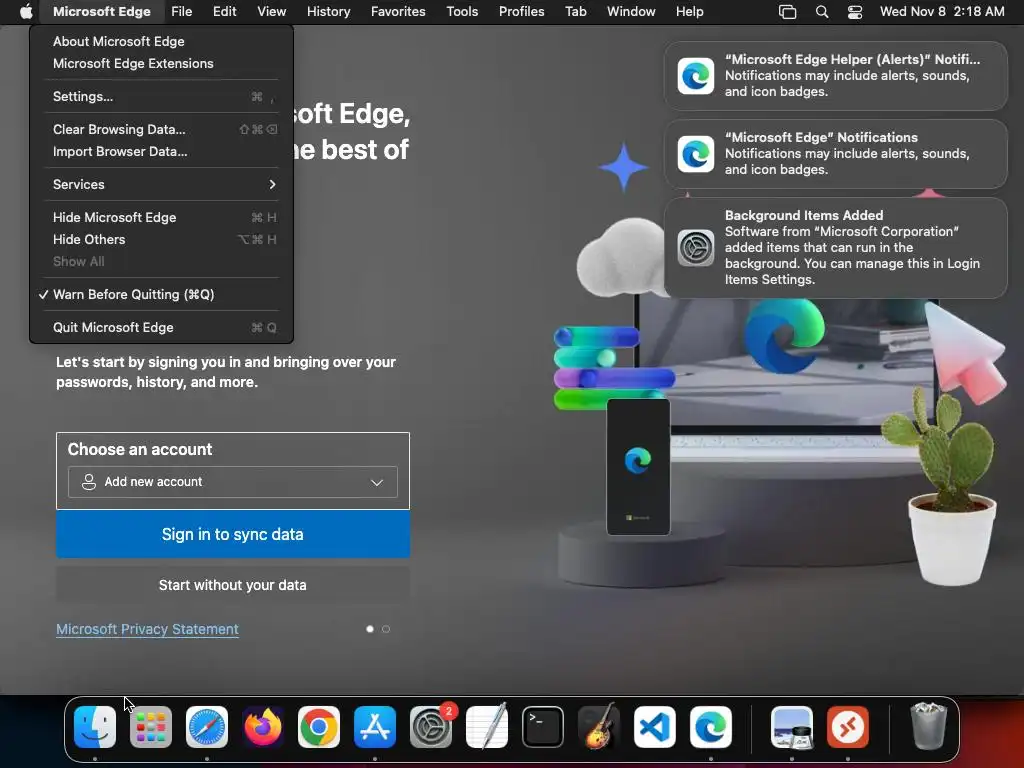Image resolution: width=1024 pixels, height=768 pixels.
Task: Open the Microsoft Privacy Statement link
Action: pyautogui.click(x=148, y=630)
